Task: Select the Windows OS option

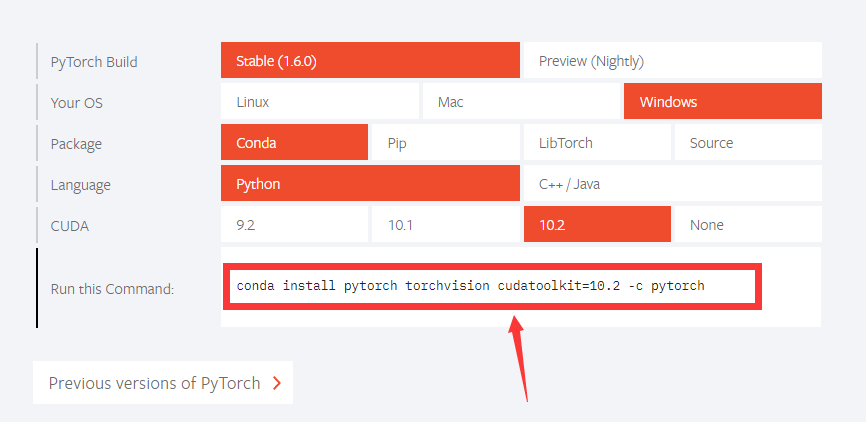Action: (722, 102)
